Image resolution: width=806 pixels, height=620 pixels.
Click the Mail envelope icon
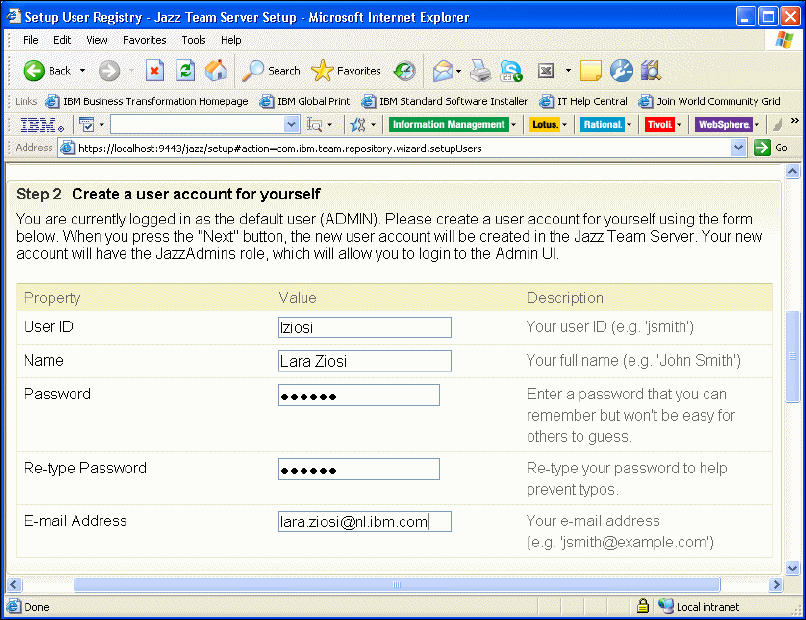443,71
